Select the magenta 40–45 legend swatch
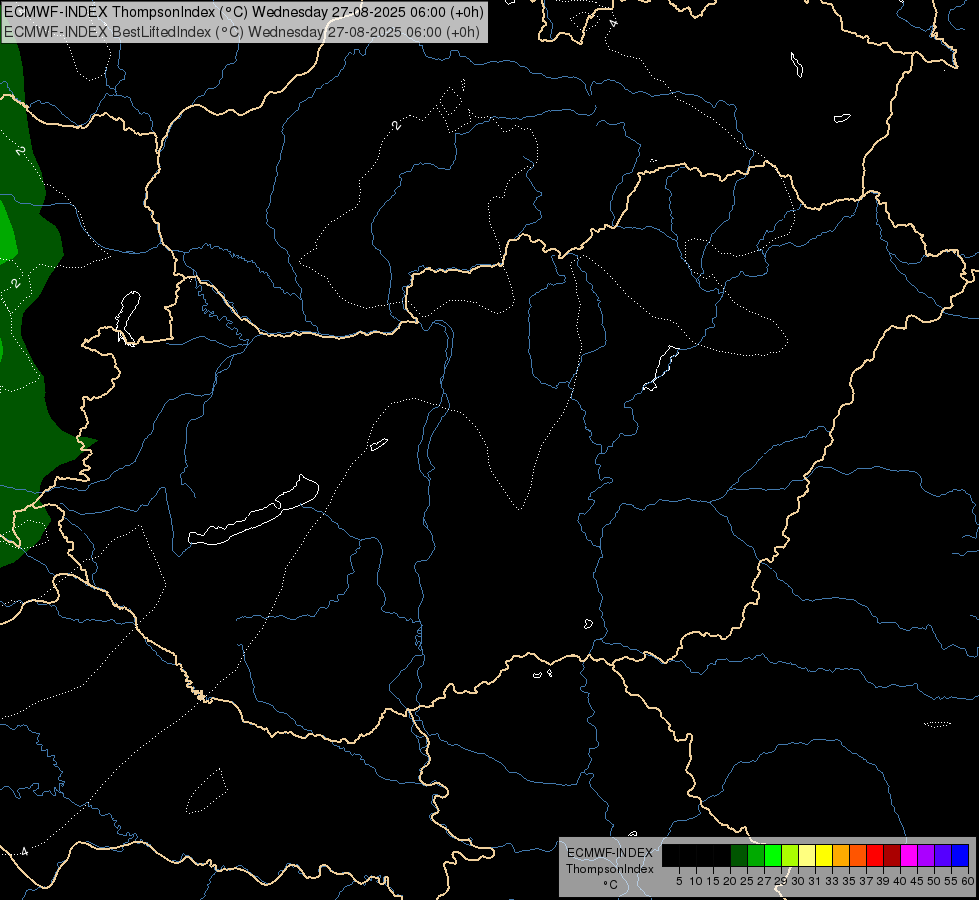The image size is (979, 900). tap(909, 855)
